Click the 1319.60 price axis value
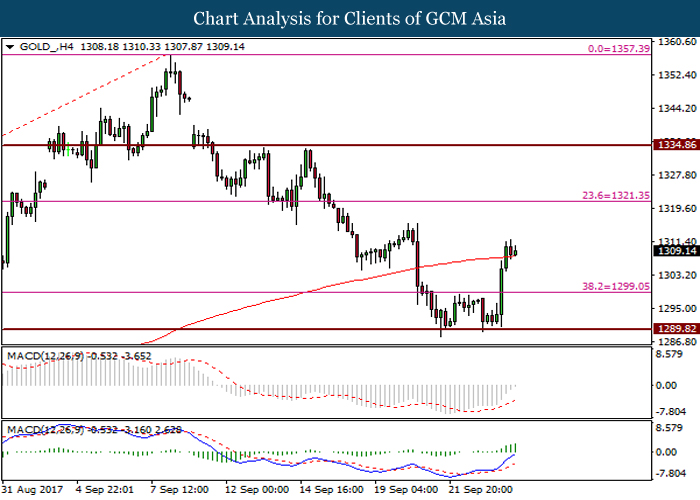Viewport: 700px width, 500px height. [677, 208]
